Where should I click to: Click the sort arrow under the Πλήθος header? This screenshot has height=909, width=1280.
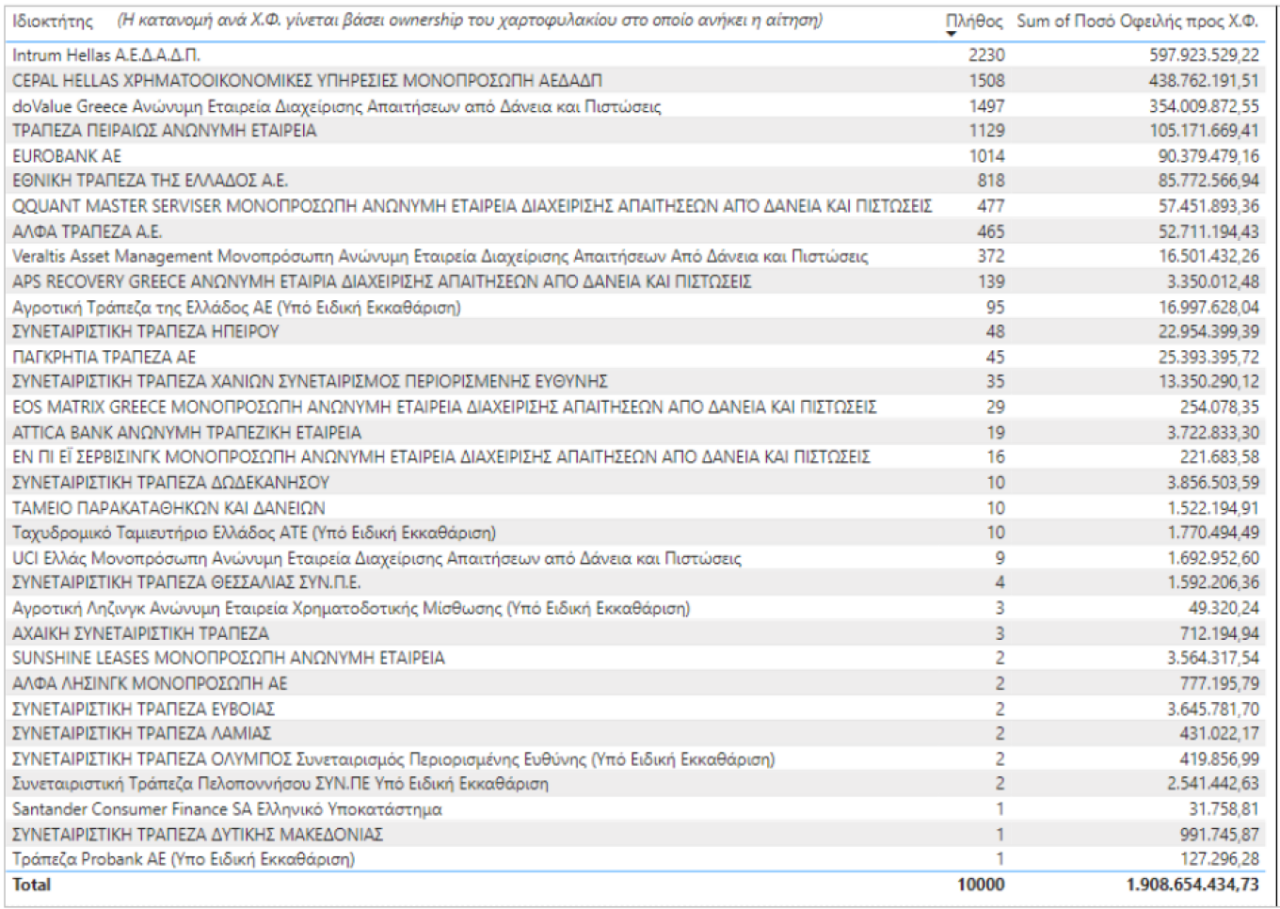point(951,35)
